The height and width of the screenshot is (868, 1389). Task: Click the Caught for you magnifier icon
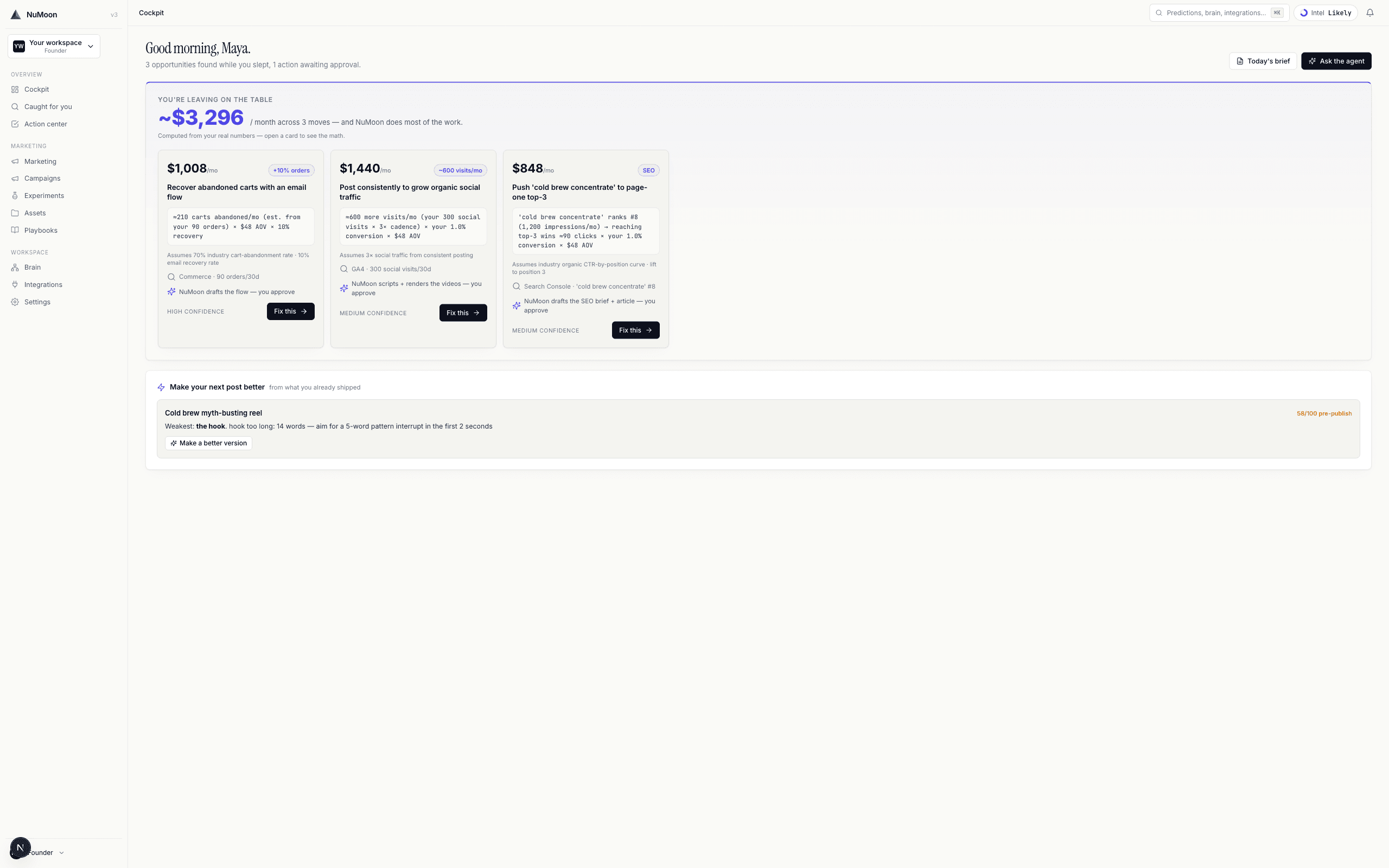(15, 107)
